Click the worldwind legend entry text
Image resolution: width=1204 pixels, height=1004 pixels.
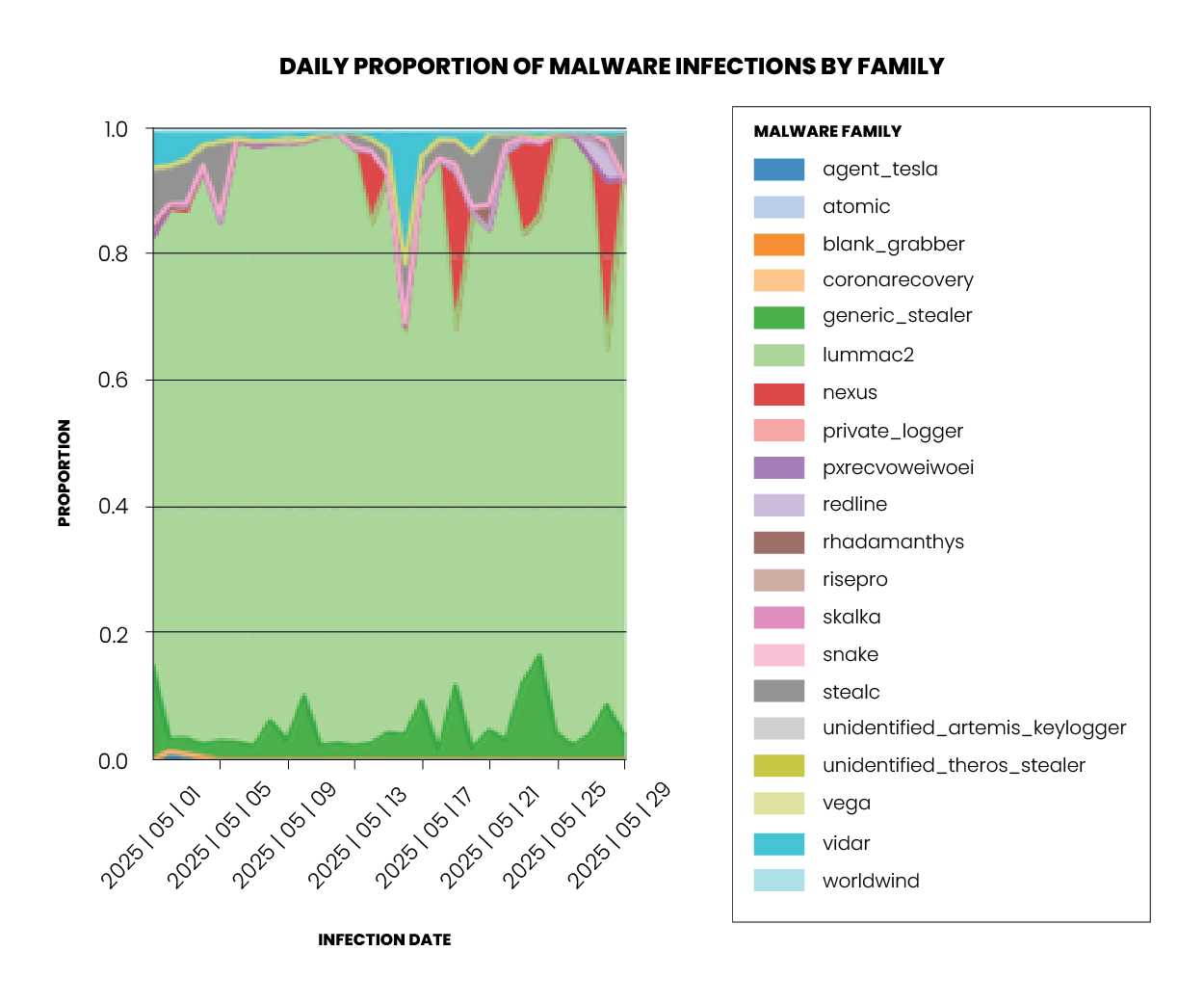pos(871,882)
